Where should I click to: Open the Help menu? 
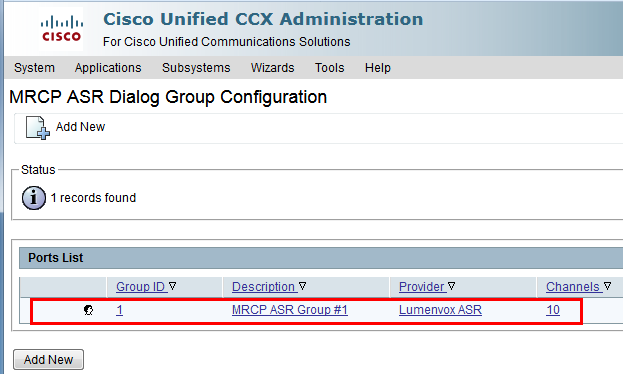click(378, 68)
